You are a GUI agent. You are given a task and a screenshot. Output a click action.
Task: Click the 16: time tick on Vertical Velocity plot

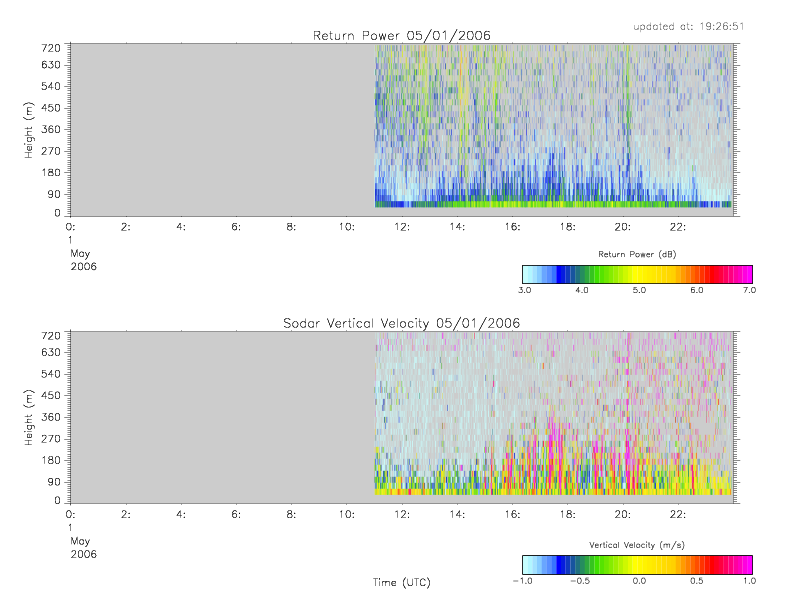(x=513, y=515)
